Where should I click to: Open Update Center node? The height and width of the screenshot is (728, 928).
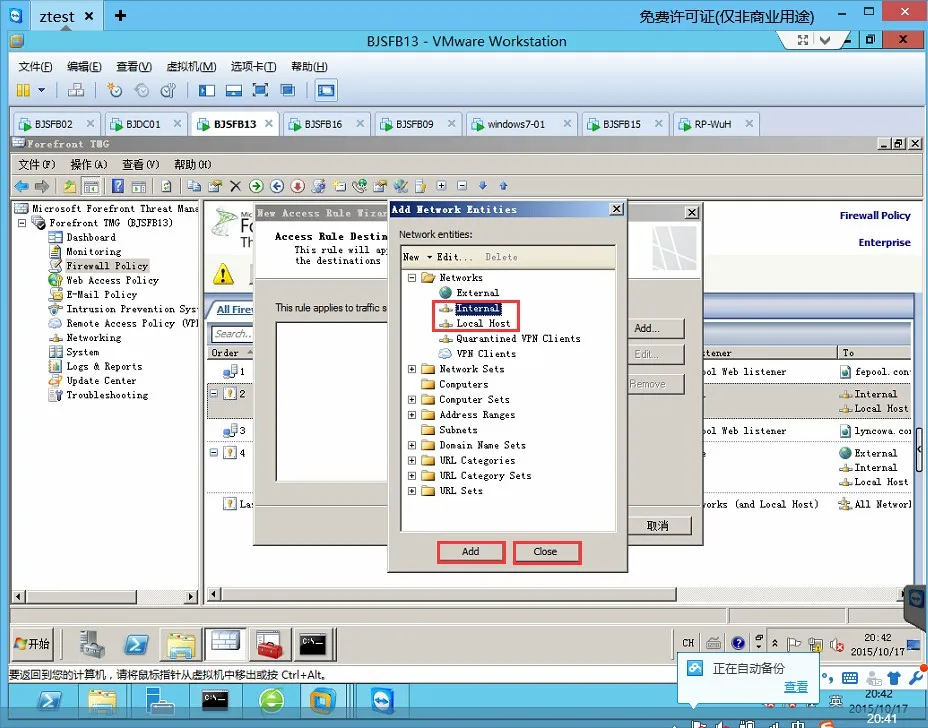coord(101,381)
